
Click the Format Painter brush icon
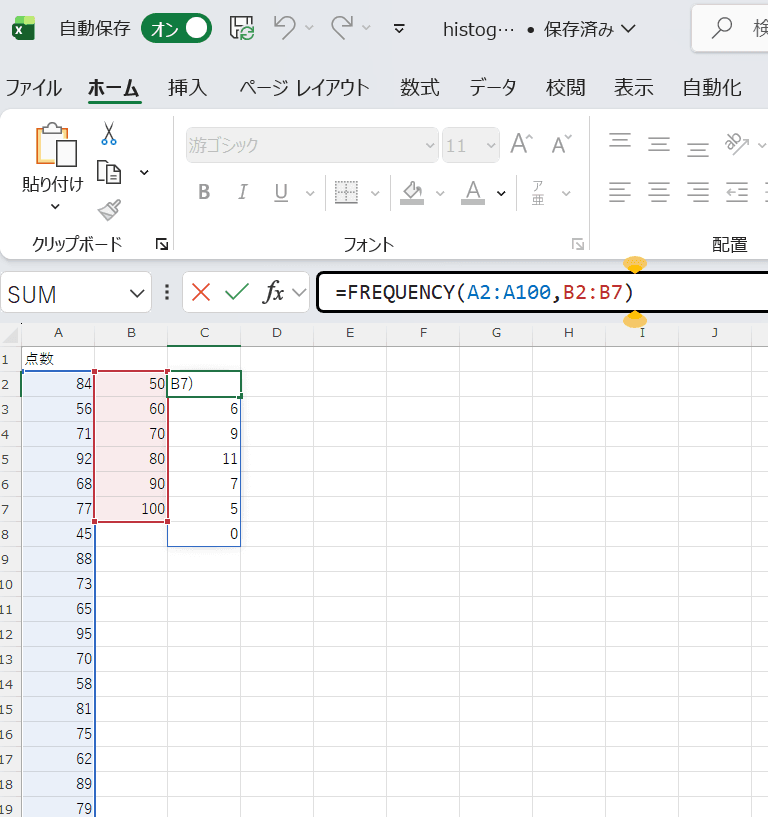pyautogui.click(x=108, y=210)
